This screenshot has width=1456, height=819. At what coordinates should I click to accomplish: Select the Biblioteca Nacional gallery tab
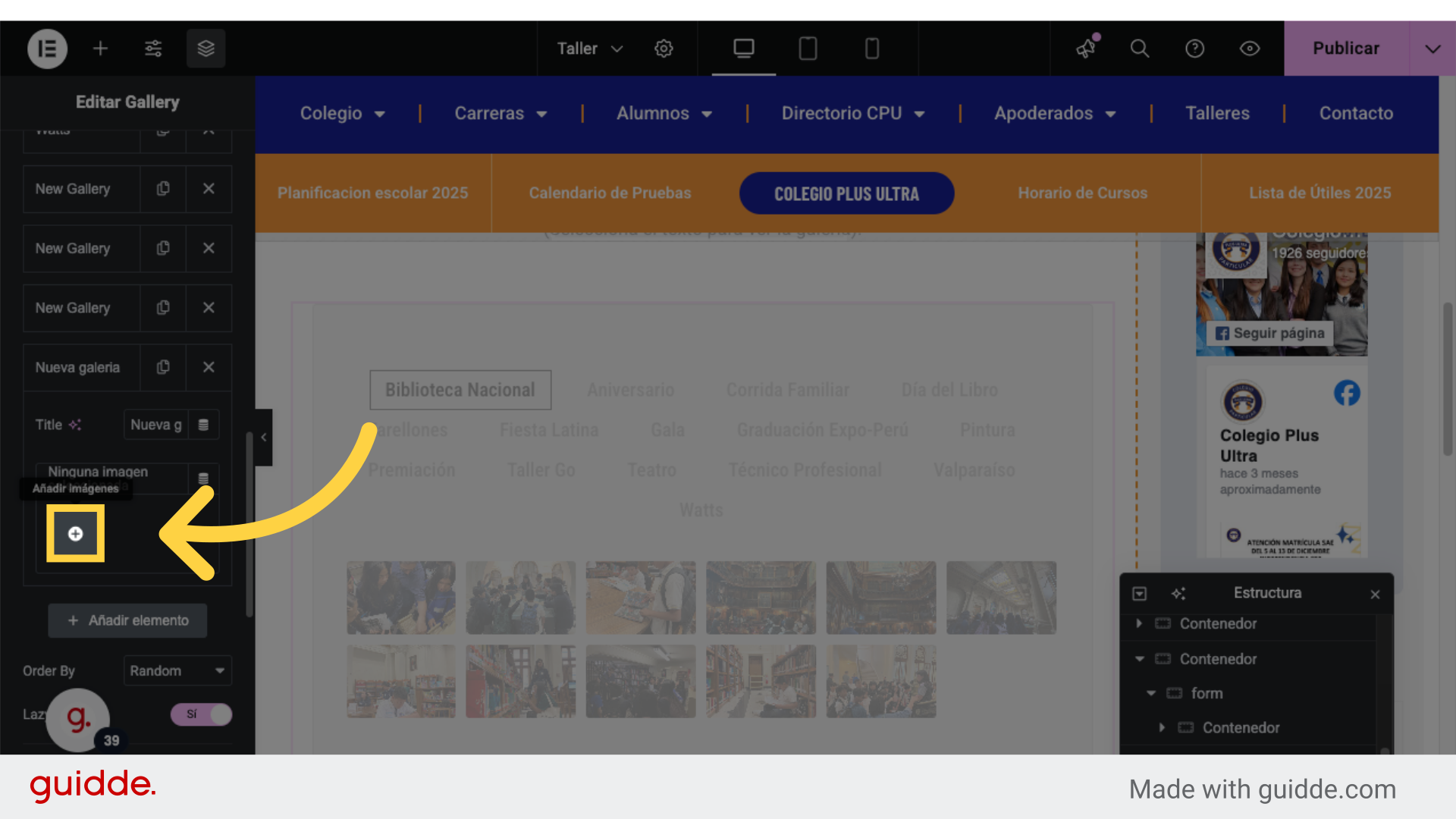pos(460,390)
